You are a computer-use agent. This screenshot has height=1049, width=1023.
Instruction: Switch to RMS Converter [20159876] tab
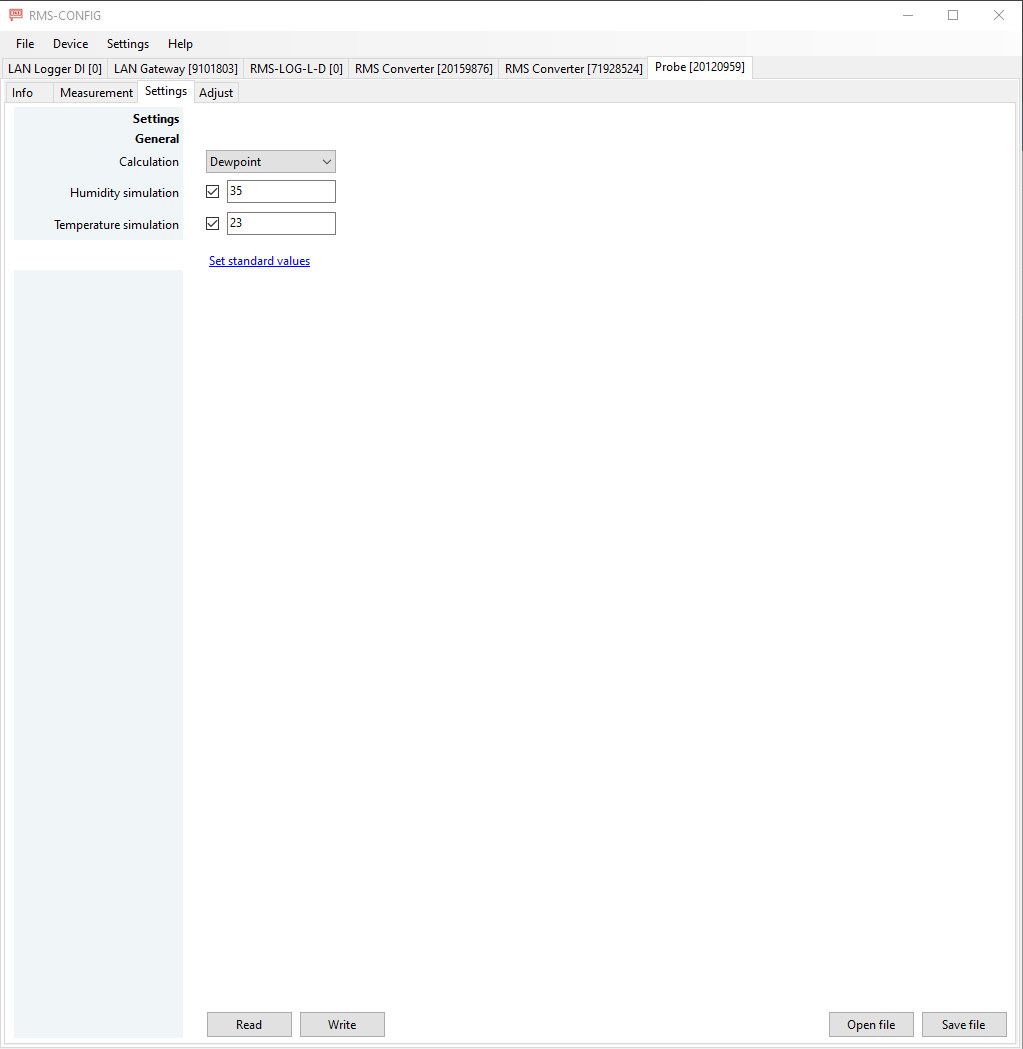[x=424, y=69]
